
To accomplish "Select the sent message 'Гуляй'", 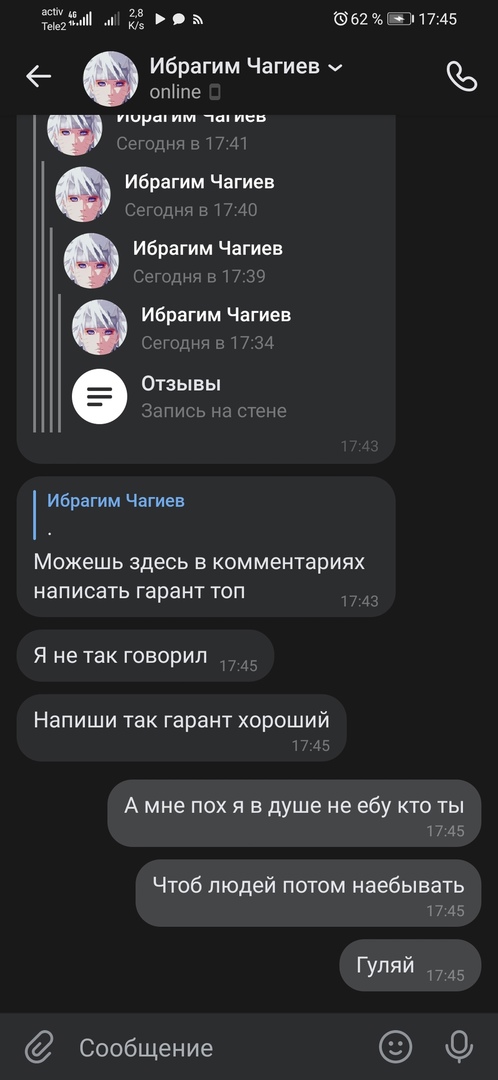I will pos(411,965).
